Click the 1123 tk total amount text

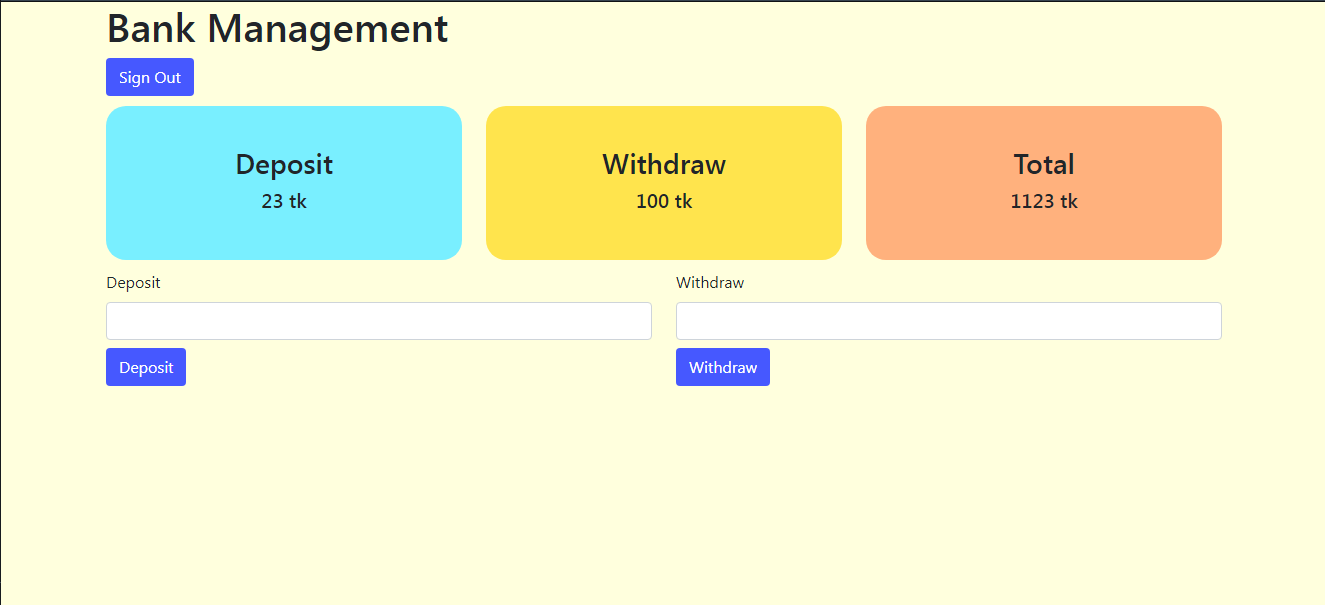(1043, 201)
